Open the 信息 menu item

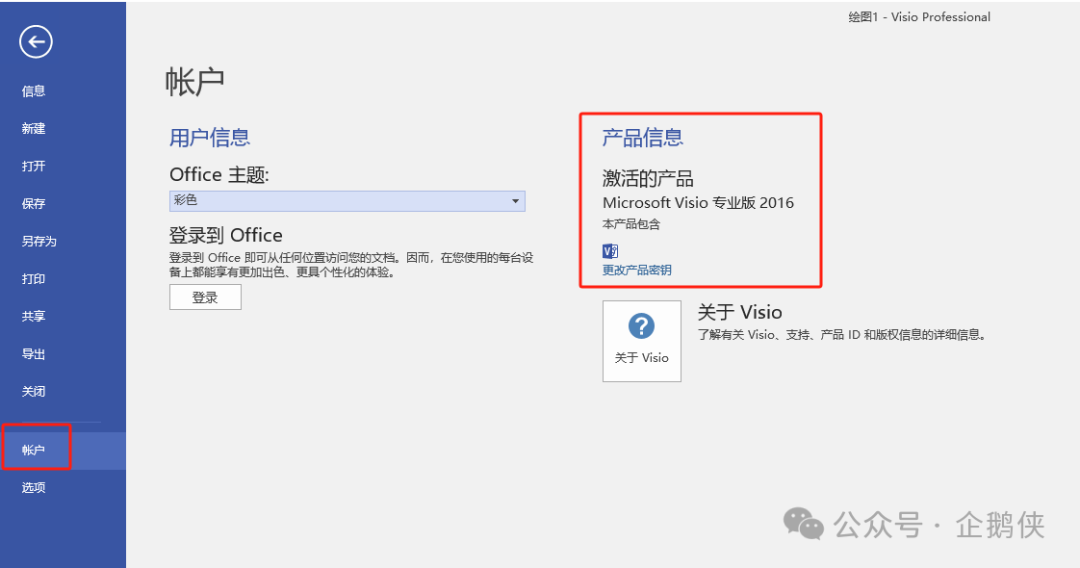tap(33, 91)
